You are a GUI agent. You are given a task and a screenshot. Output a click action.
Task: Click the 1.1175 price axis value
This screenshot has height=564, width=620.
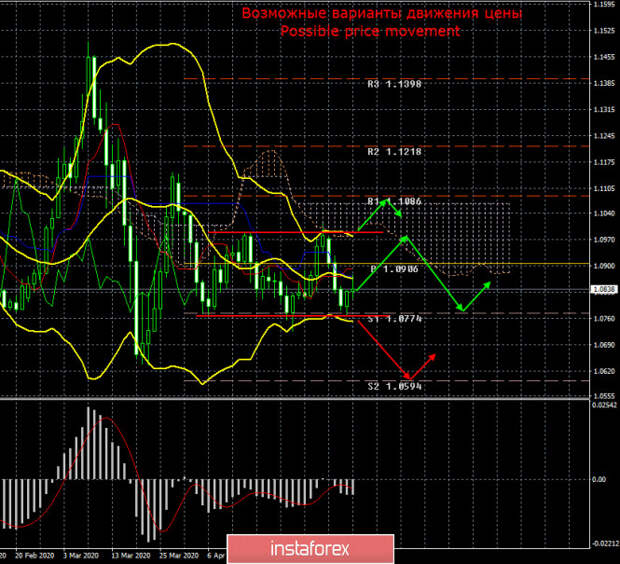(604, 163)
